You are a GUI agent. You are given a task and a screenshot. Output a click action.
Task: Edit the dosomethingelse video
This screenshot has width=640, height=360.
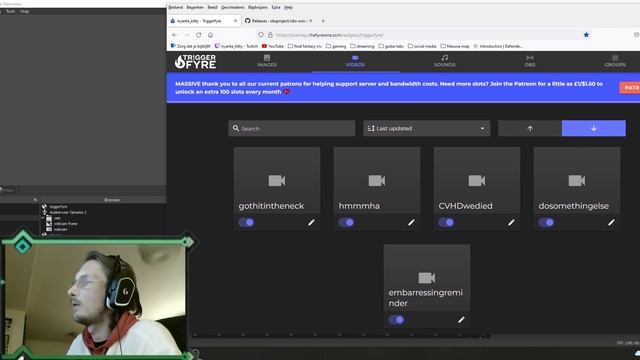[x=611, y=222]
